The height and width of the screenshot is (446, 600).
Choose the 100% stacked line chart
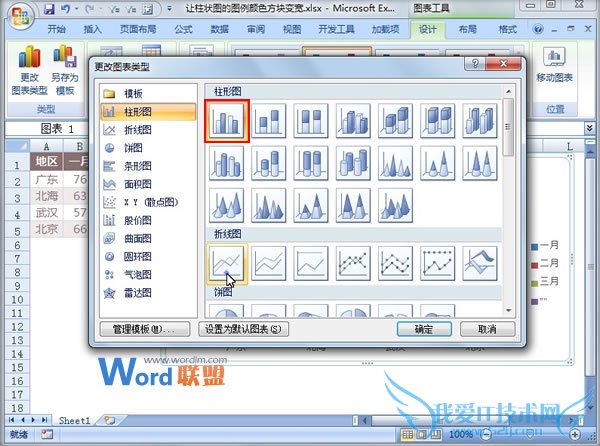point(311,264)
